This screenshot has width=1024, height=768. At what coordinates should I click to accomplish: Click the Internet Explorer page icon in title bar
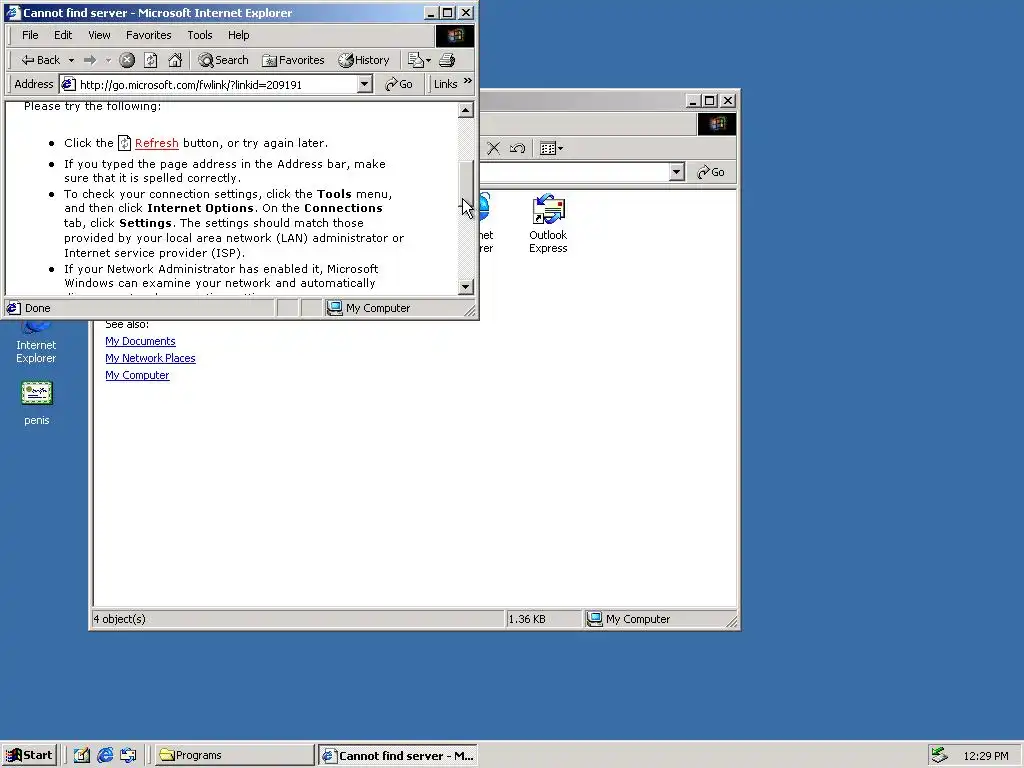coord(12,12)
